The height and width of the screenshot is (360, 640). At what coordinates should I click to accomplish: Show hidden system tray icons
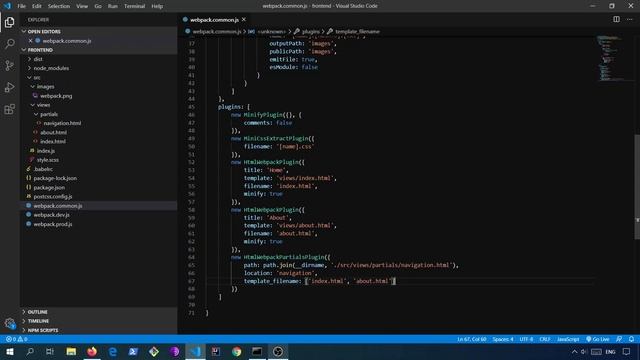click(574, 351)
